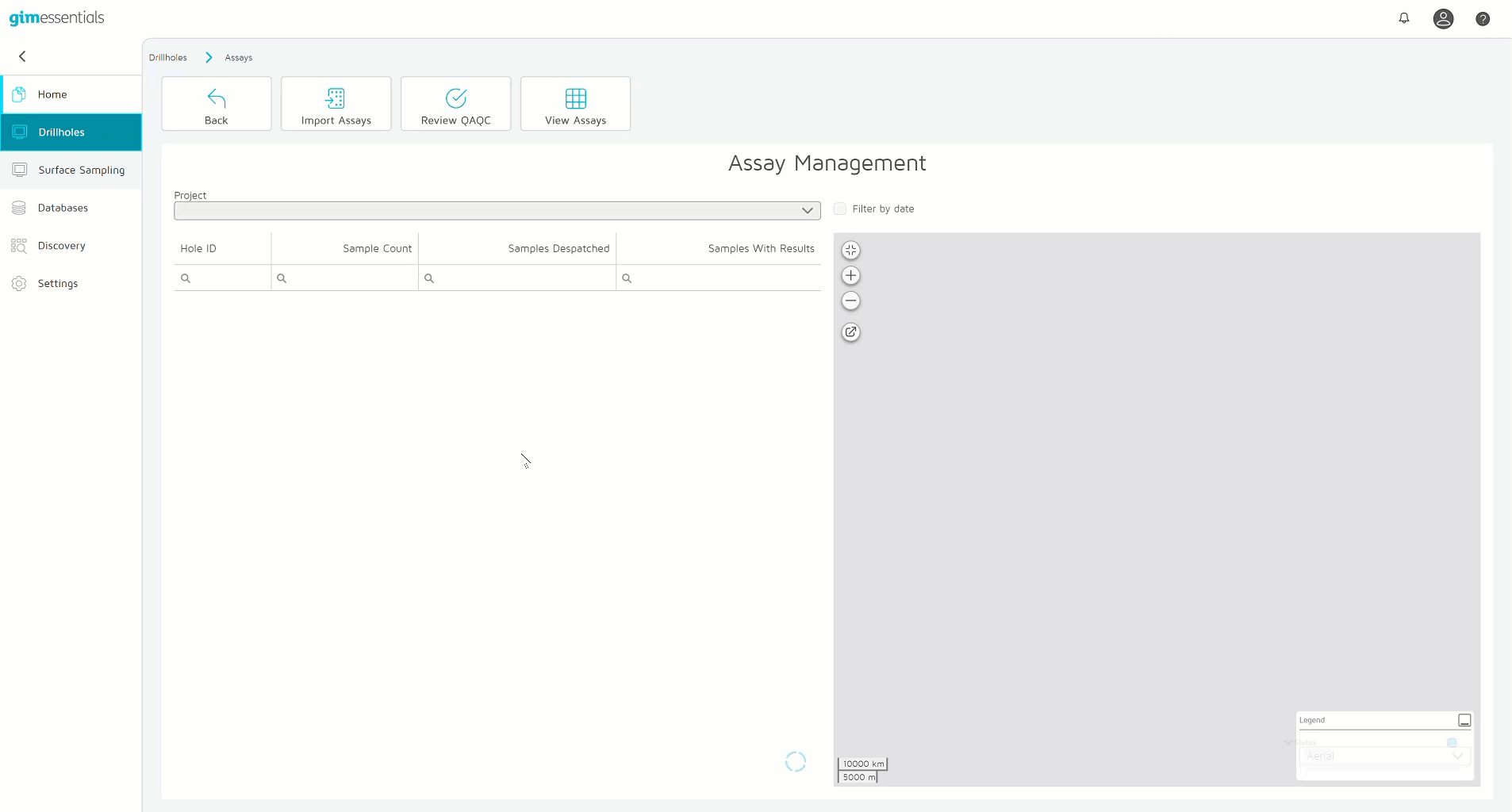The image size is (1512, 812).
Task: Fit map to extent
Action: point(850,251)
